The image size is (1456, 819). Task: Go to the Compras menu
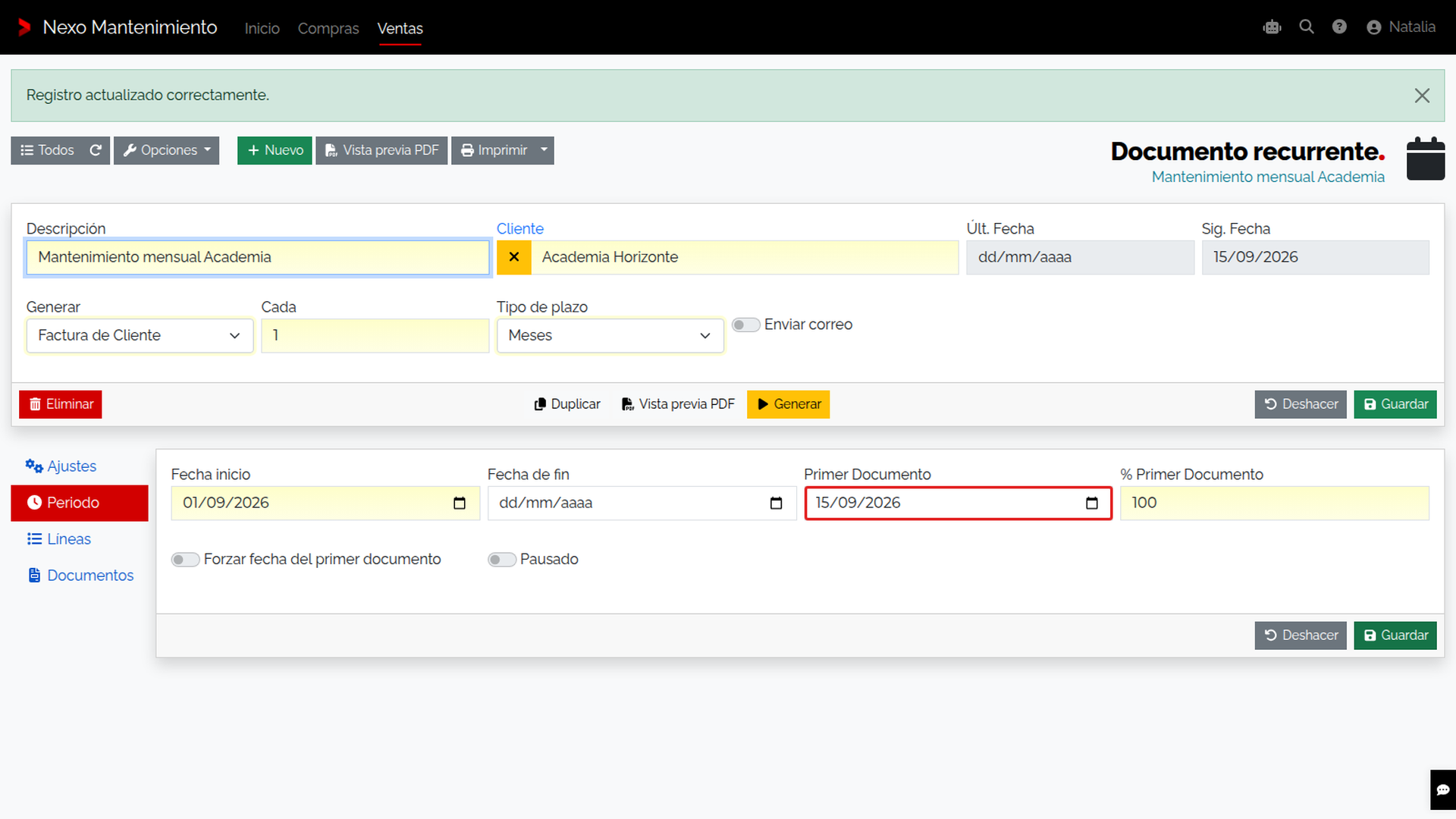[328, 28]
